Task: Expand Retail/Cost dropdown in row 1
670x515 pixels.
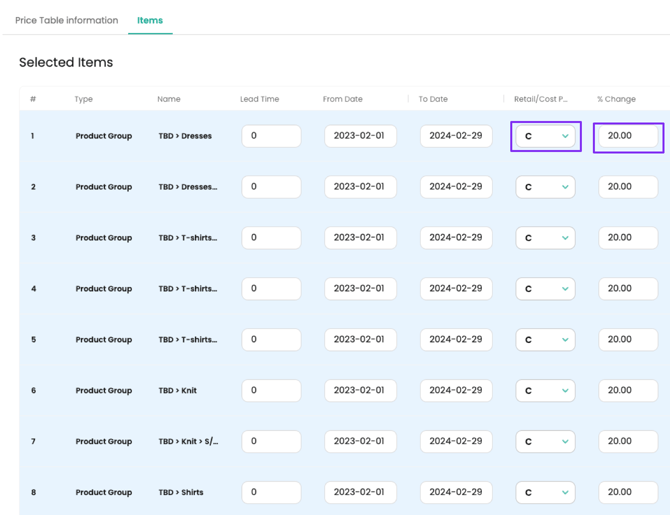Action: [545, 136]
